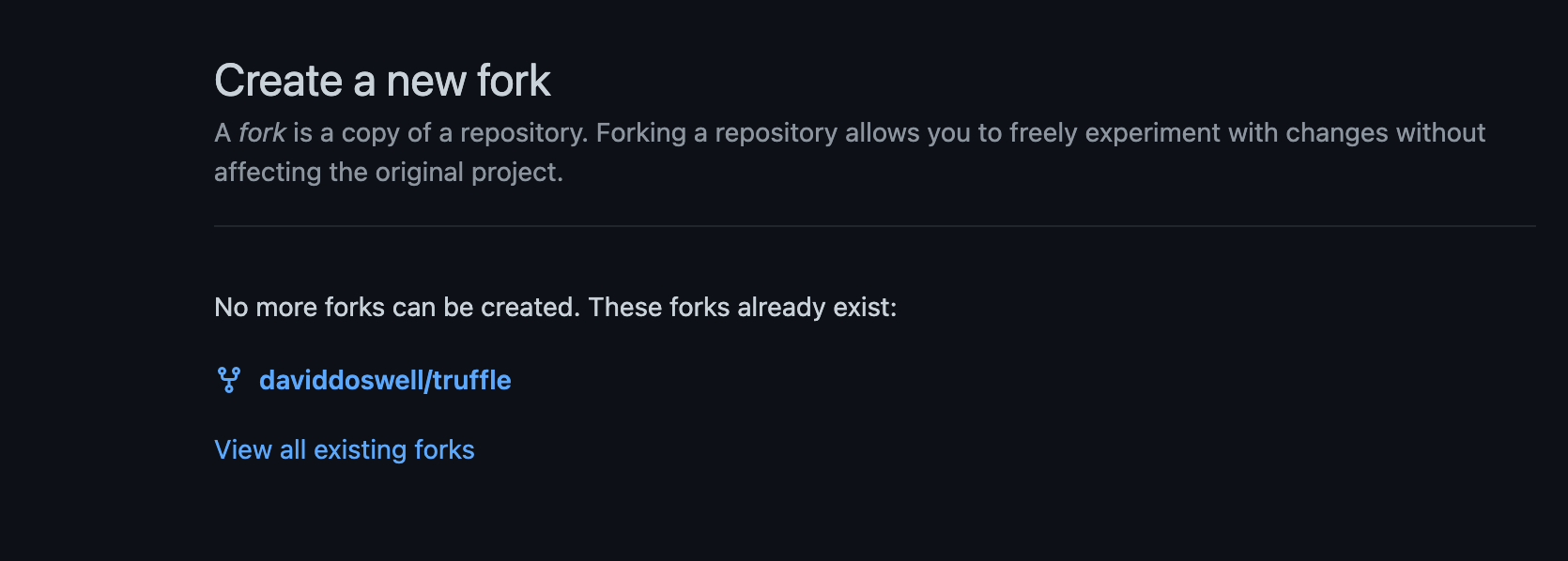The height and width of the screenshot is (561, 1568).
Task: Click the word "repository." ending the first sentence
Action: 524,133
